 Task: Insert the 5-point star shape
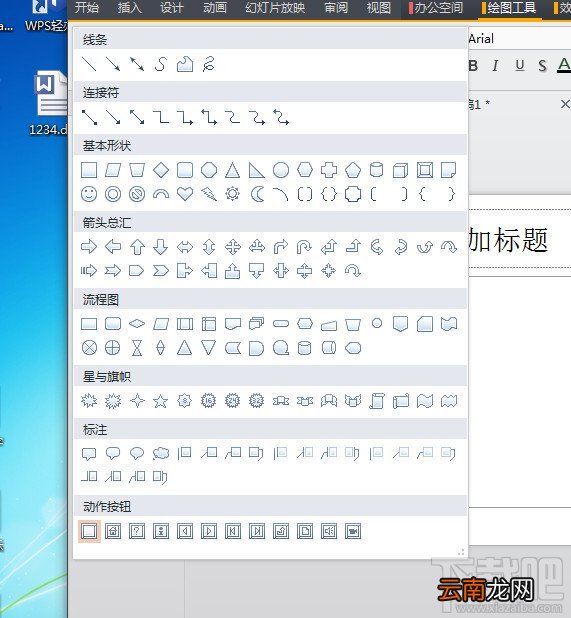pos(161,401)
